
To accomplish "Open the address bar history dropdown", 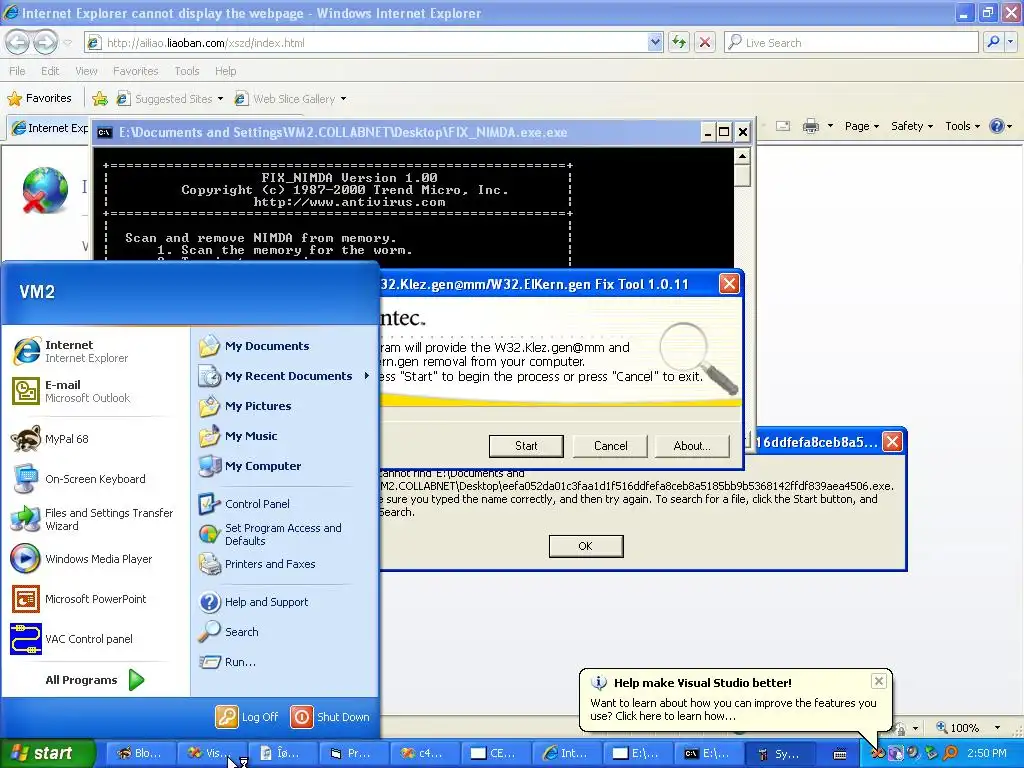I will click(655, 43).
